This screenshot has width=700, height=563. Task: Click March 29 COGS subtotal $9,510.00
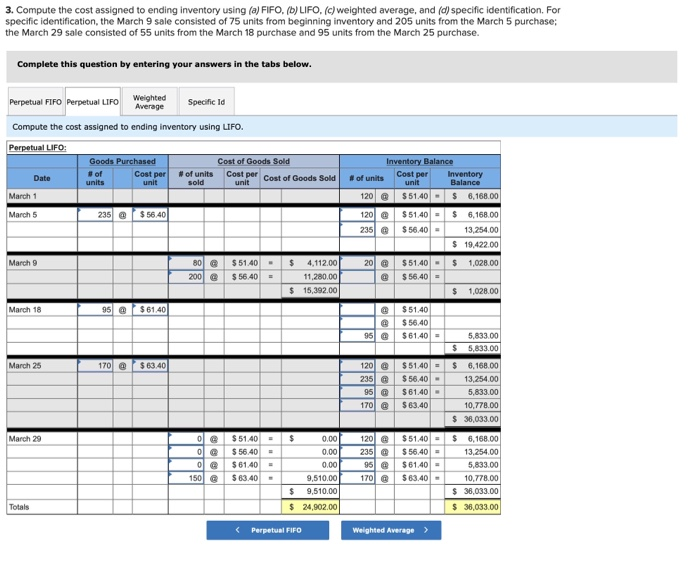(310, 491)
